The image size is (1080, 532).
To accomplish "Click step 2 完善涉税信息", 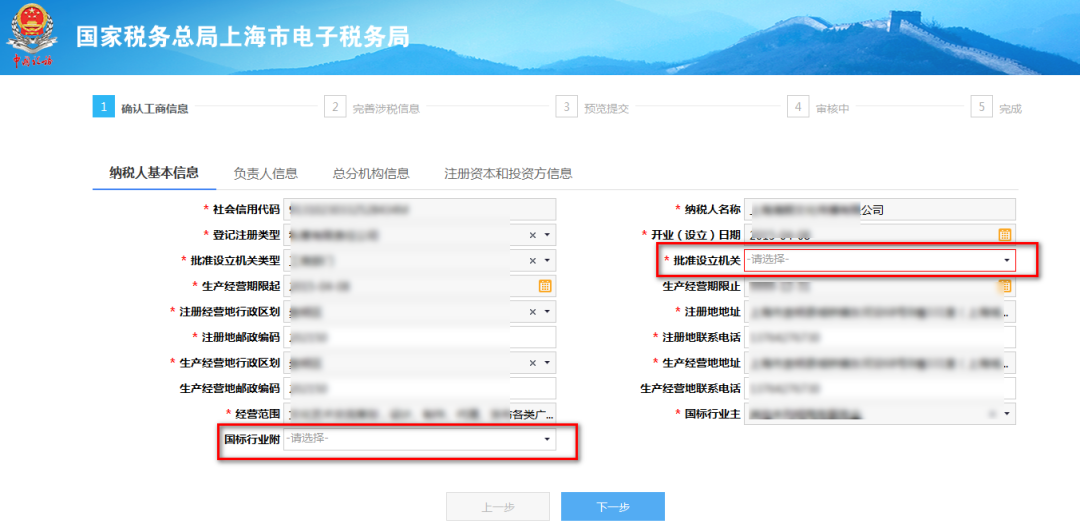I will 372,108.
